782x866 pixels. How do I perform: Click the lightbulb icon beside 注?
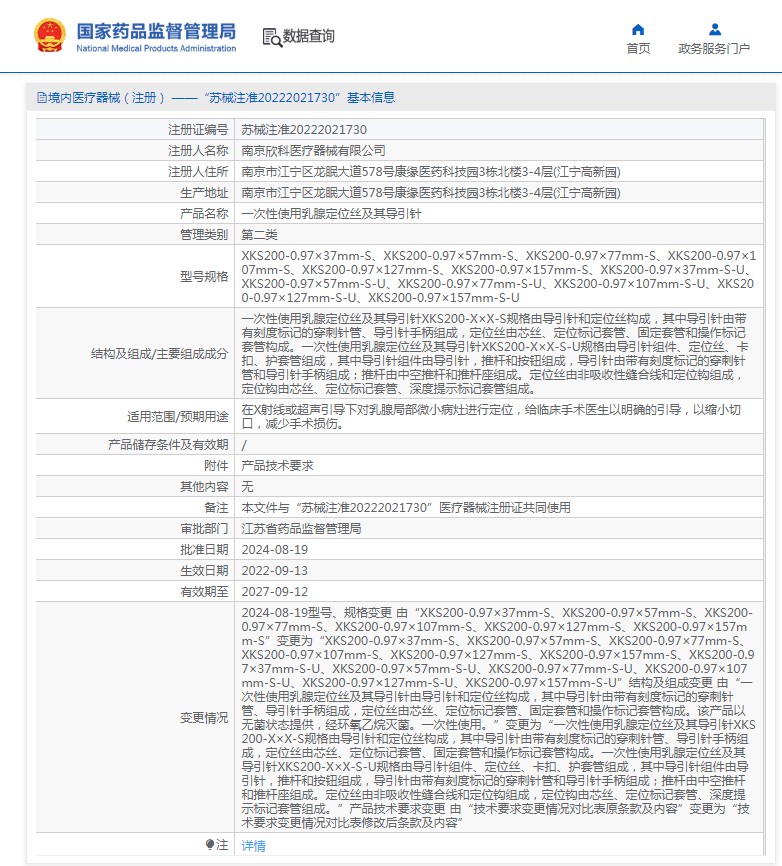(209, 844)
